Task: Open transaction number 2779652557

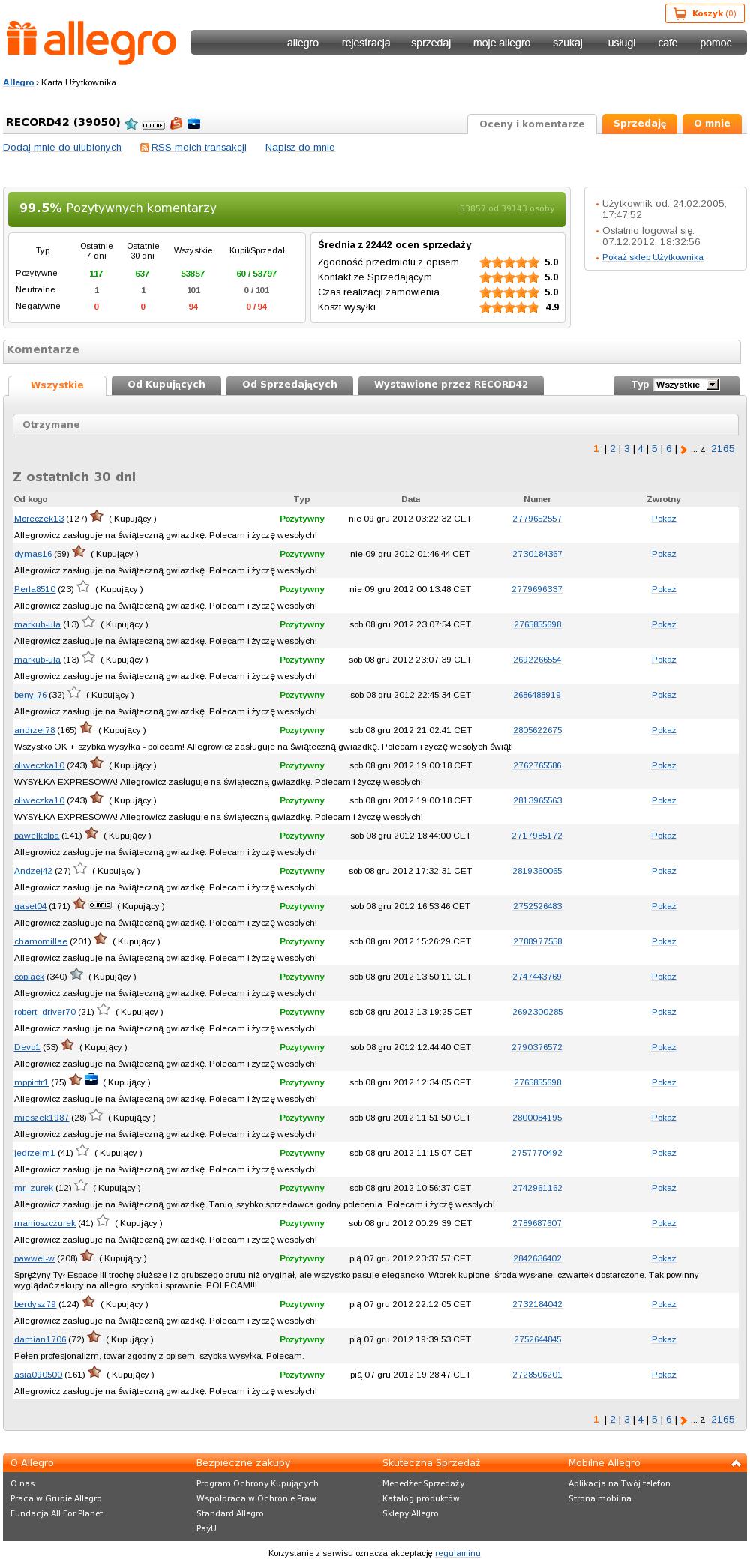Action: coord(537,519)
